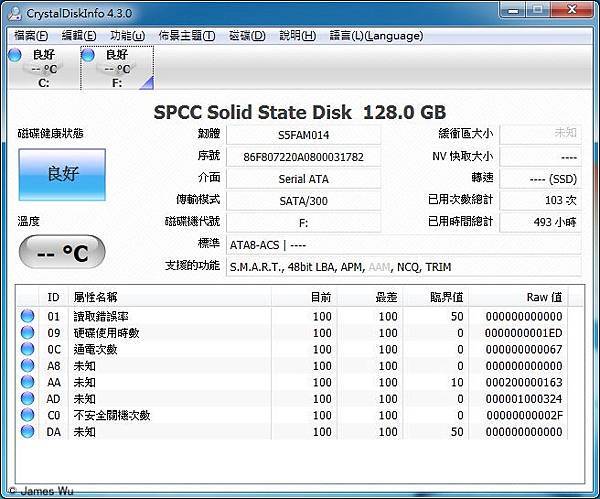Open the 佈景主題(T) menu

tap(187, 36)
